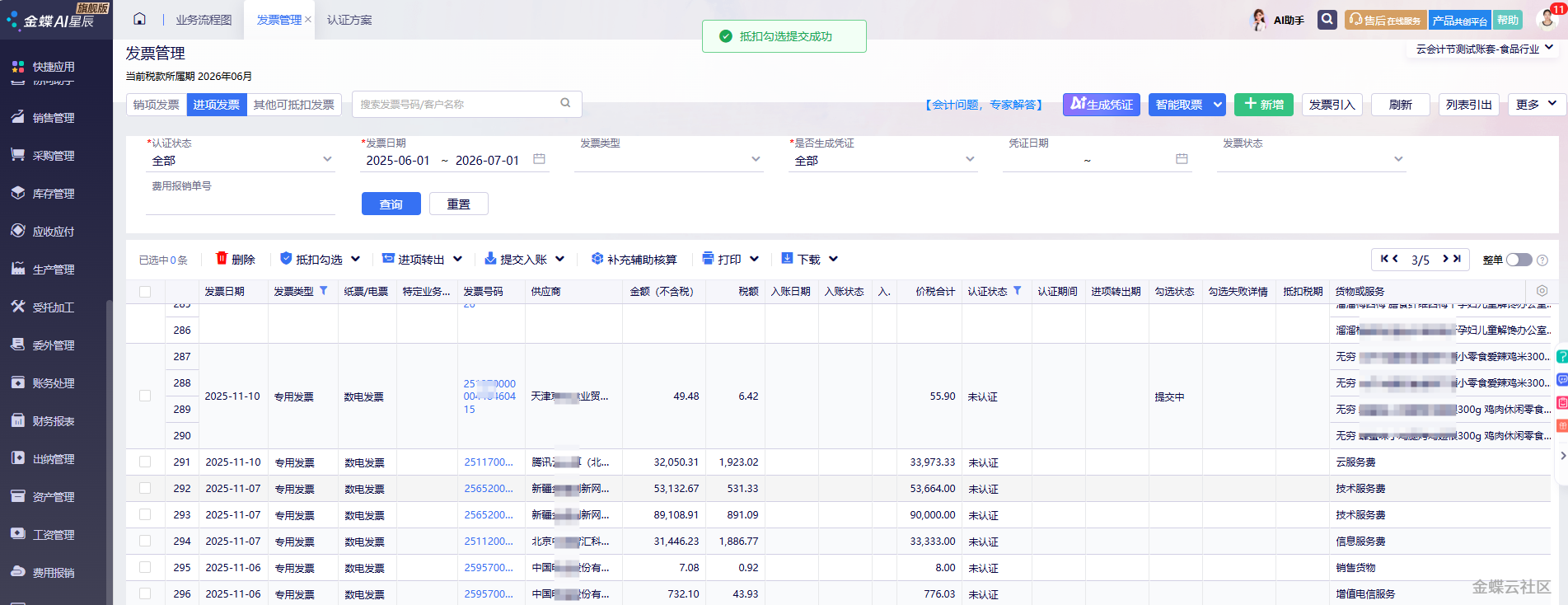Click the green 新增 button
1568x605 pixels.
1264,105
